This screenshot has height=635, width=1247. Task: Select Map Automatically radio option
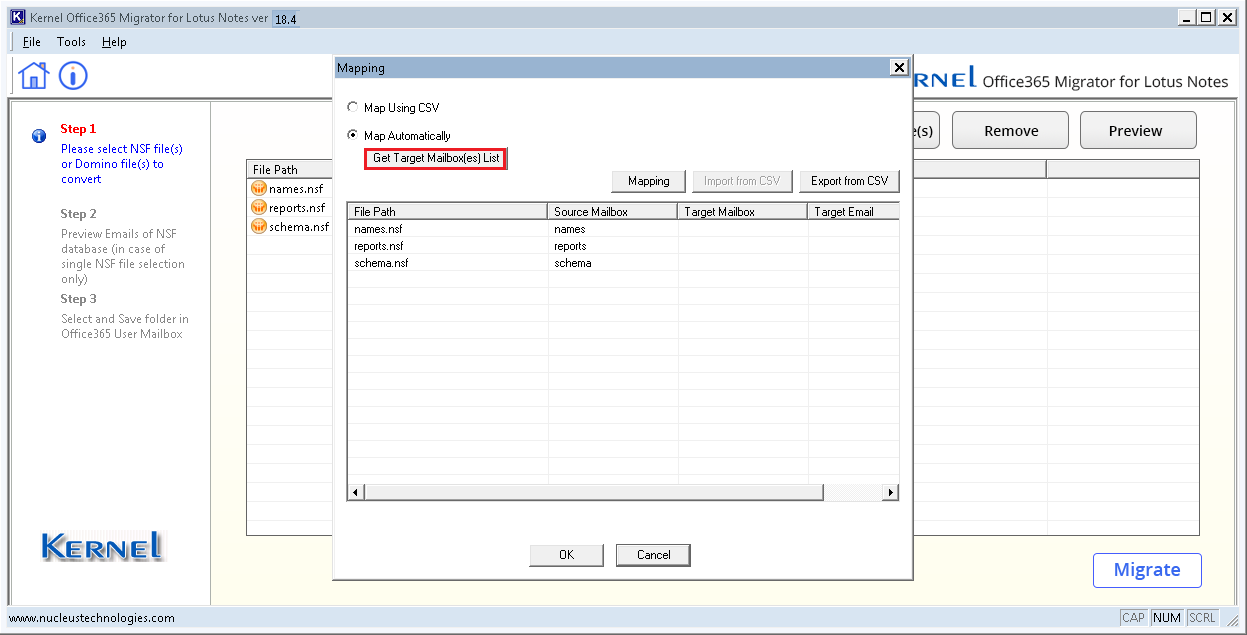pos(351,135)
